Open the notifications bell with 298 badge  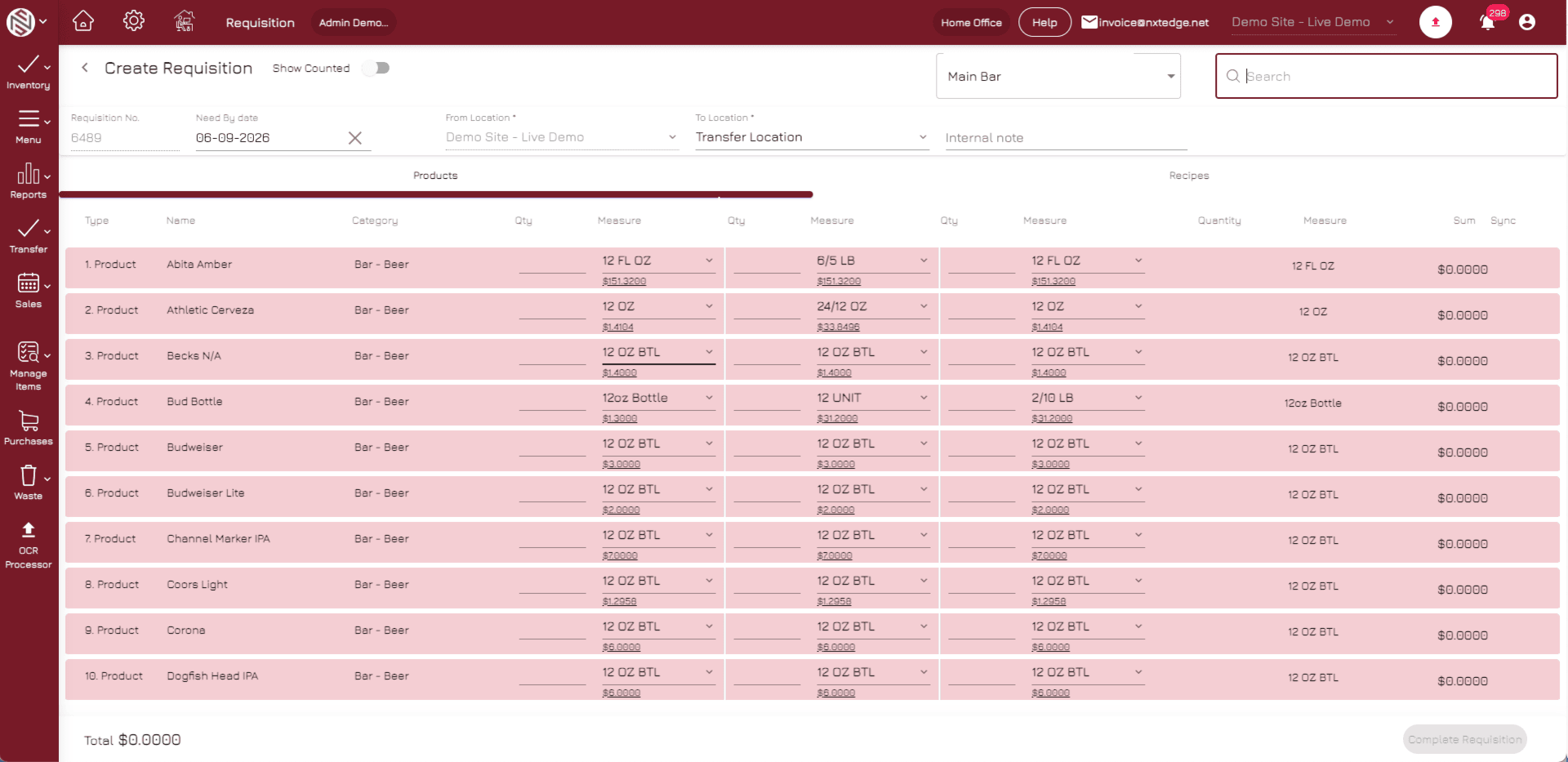(1488, 22)
